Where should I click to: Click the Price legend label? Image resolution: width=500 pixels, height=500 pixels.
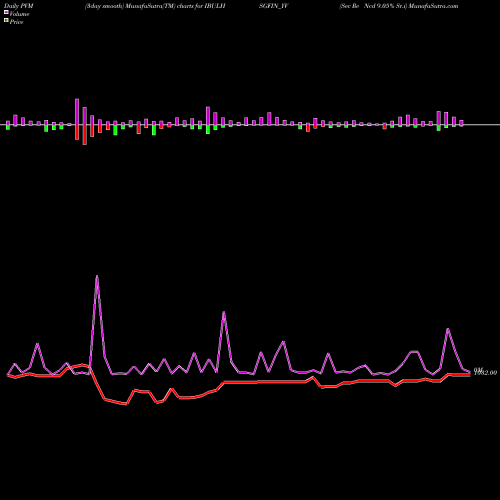(x=16, y=22)
